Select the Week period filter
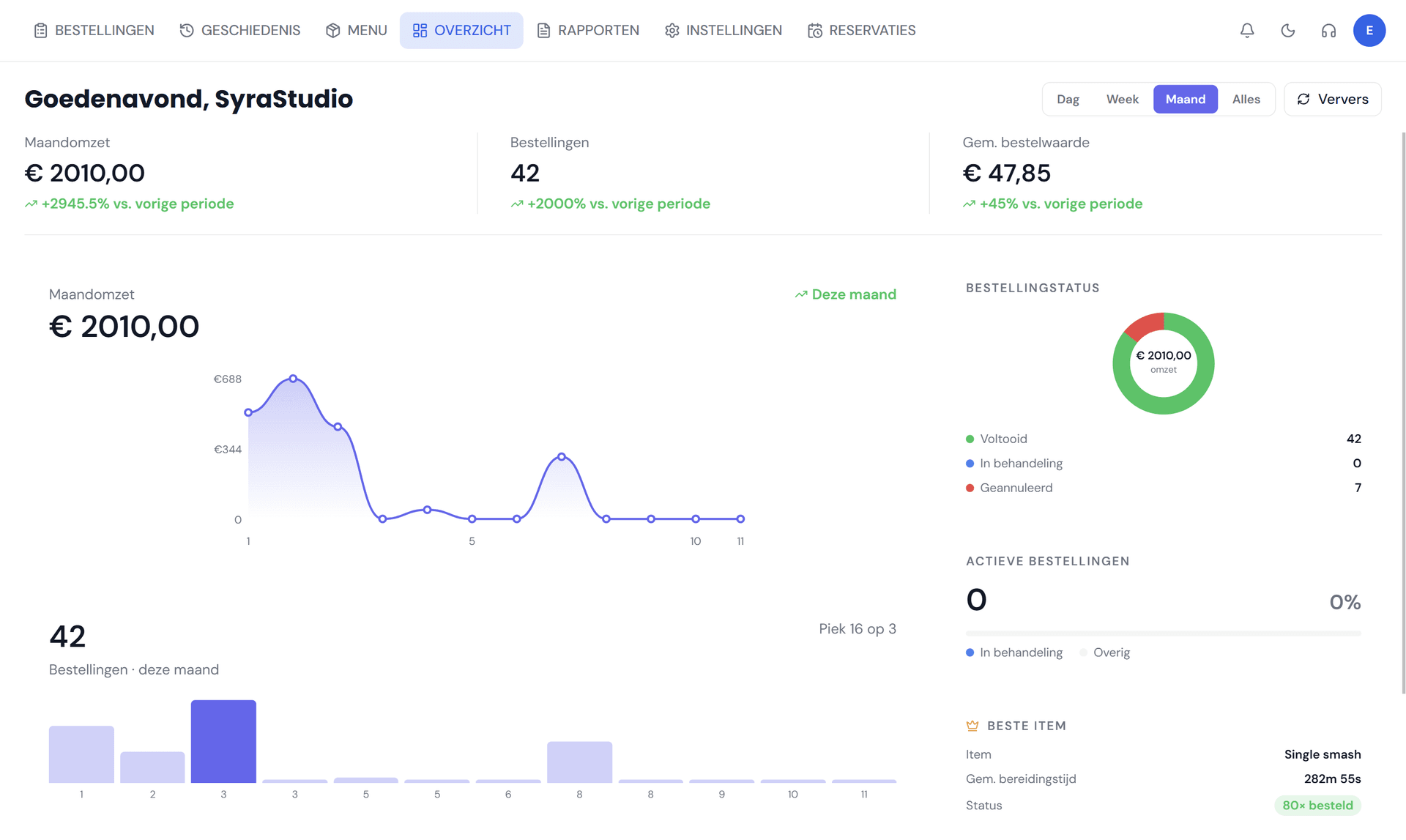Viewport: 1406px width, 840px height. [1122, 99]
